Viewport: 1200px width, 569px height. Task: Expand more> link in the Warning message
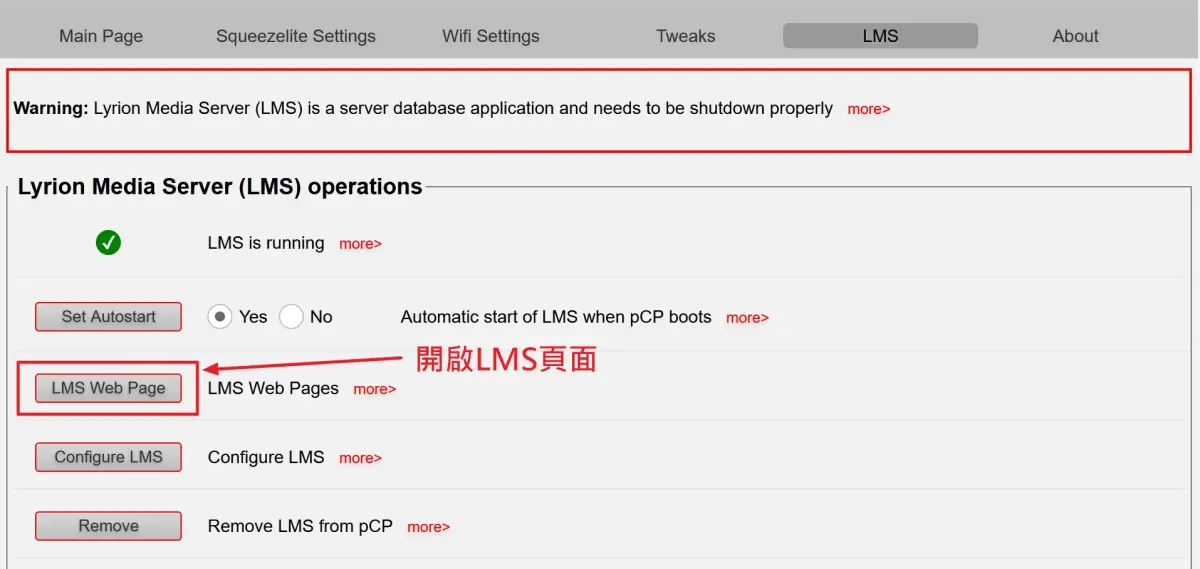[869, 109]
